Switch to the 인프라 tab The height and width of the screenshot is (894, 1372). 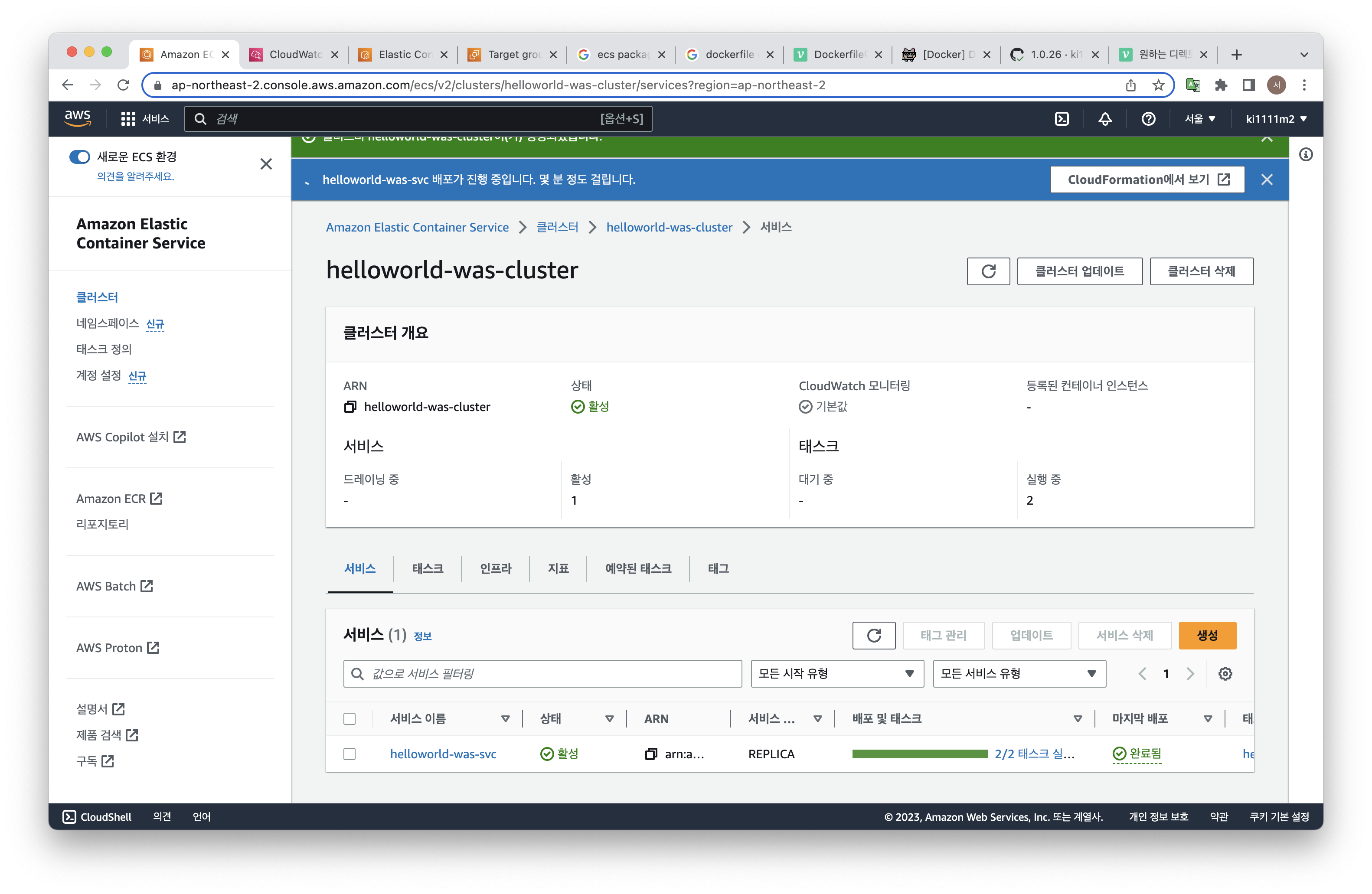pos(495,568)
